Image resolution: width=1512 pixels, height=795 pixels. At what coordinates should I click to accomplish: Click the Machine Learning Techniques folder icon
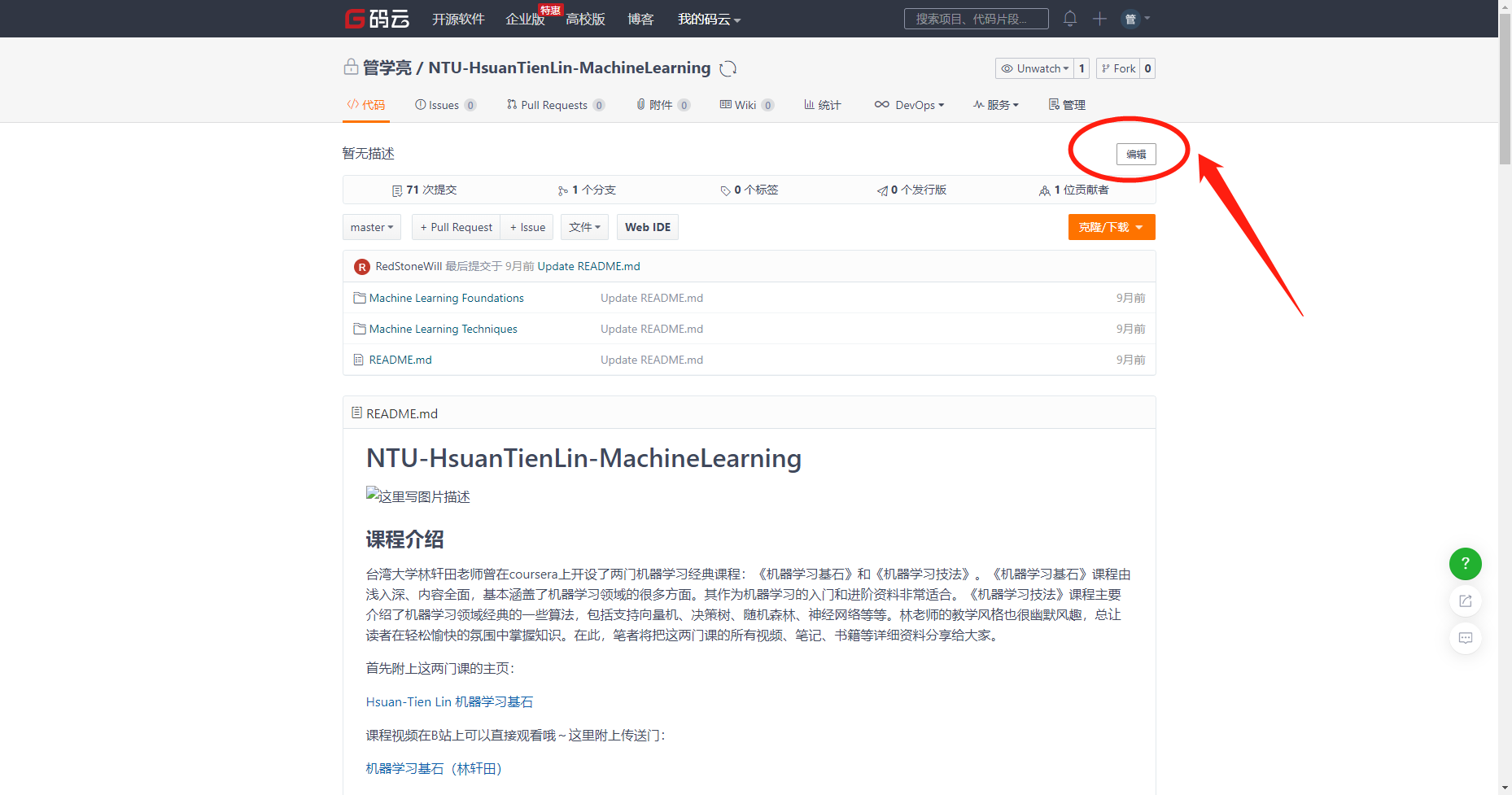359,329
